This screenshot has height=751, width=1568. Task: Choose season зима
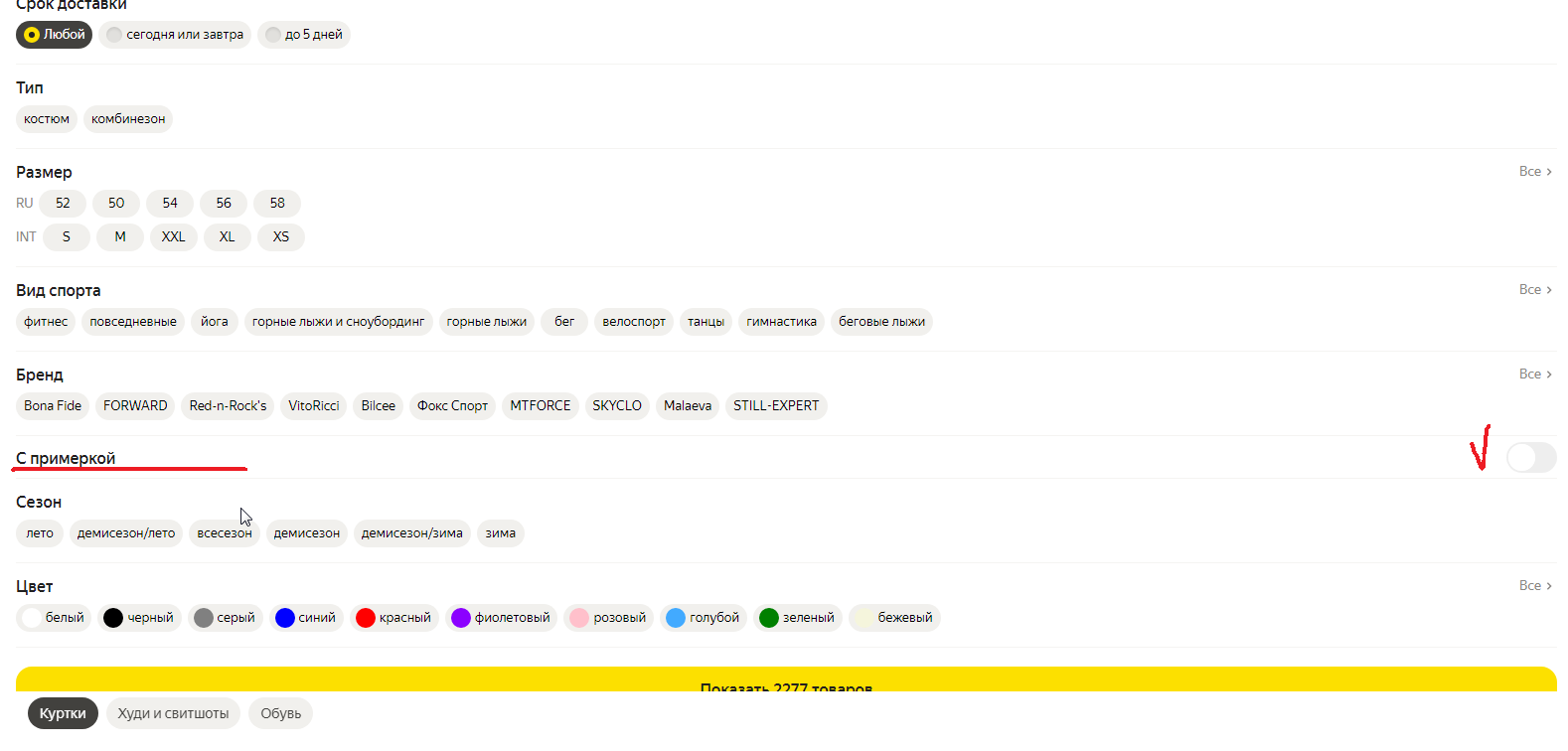tap(501, 533)
